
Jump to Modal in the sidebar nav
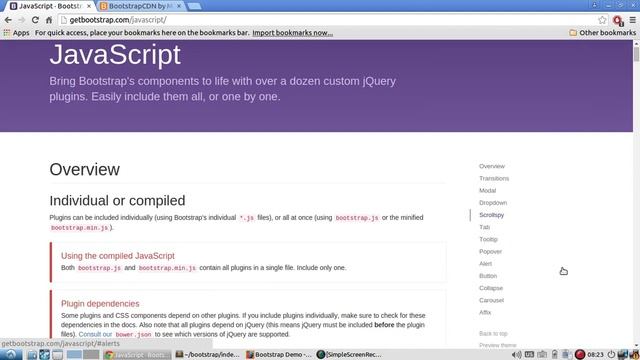[487, 191]
